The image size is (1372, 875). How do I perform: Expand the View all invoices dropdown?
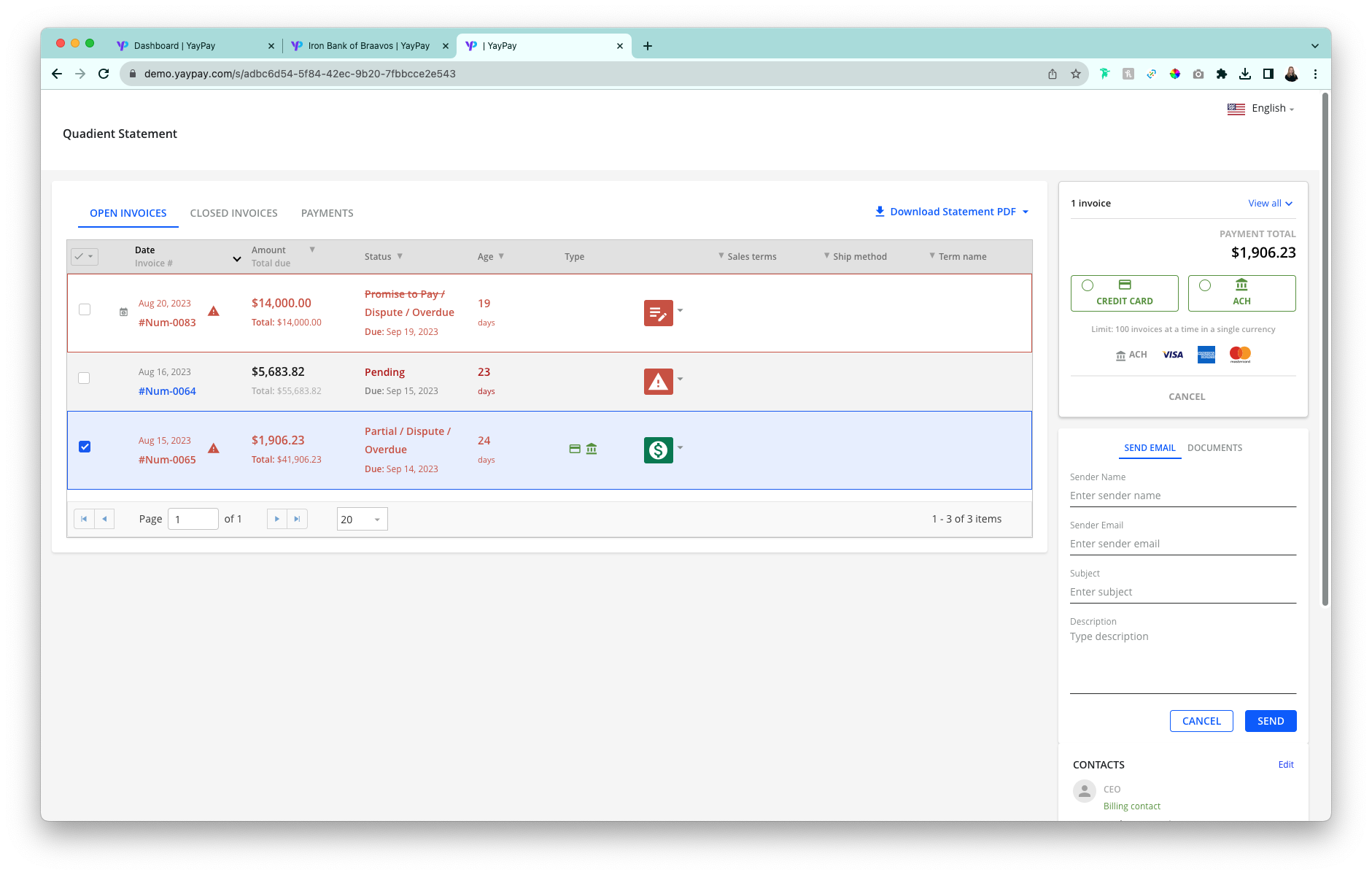1270,203
